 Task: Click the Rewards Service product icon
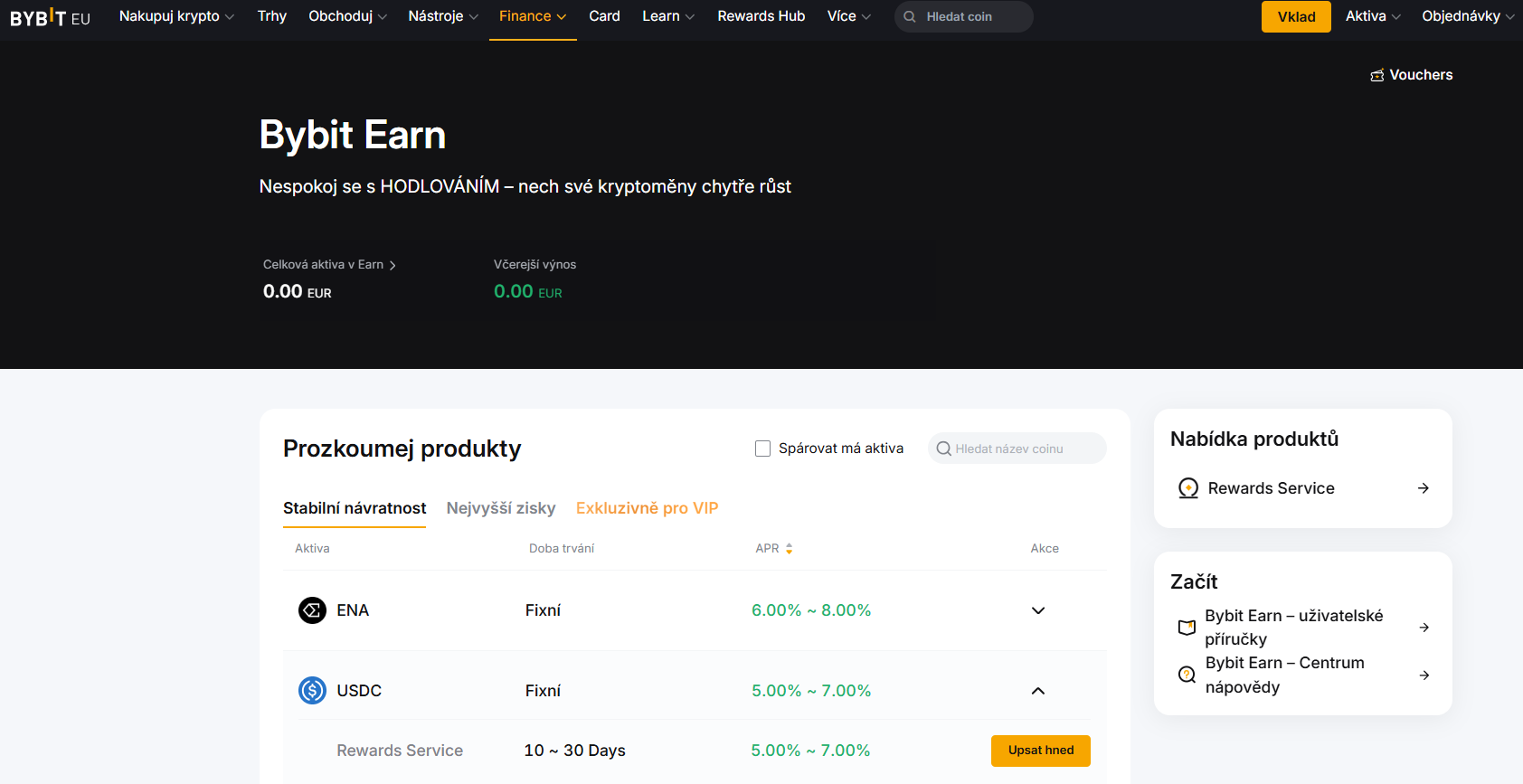tap(1188, 488)
